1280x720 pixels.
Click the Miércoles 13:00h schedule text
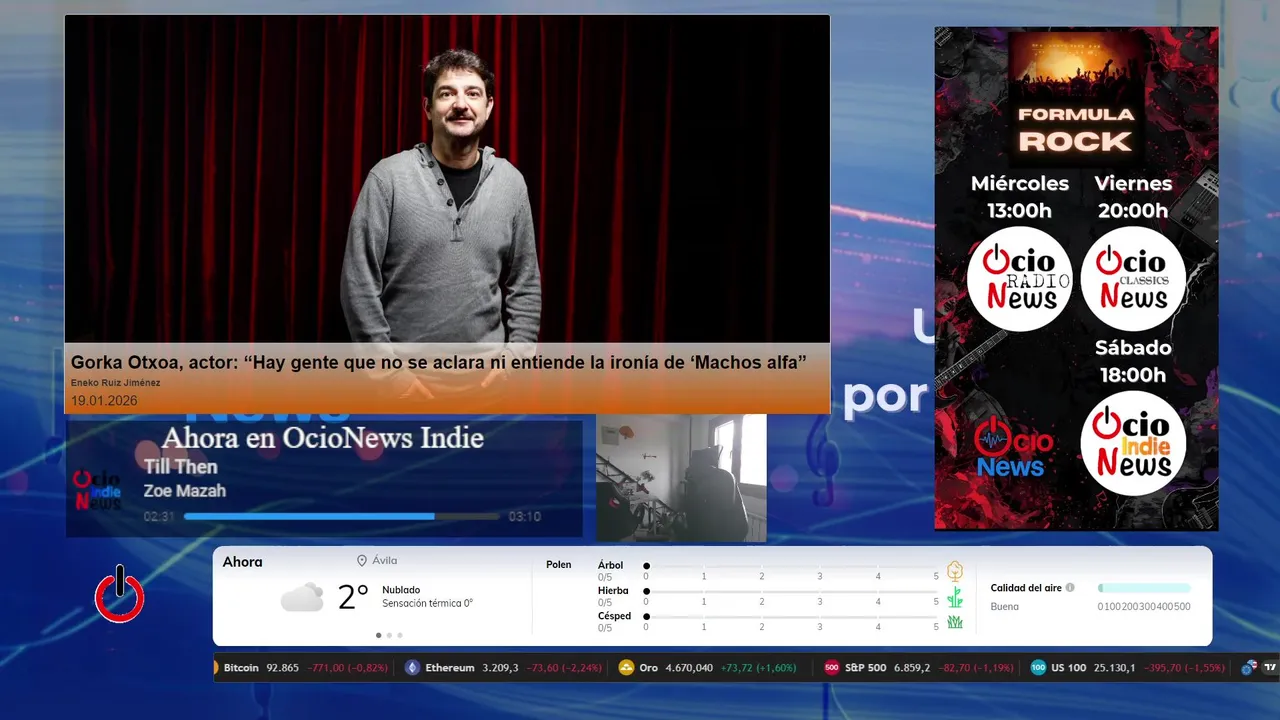1019,197
